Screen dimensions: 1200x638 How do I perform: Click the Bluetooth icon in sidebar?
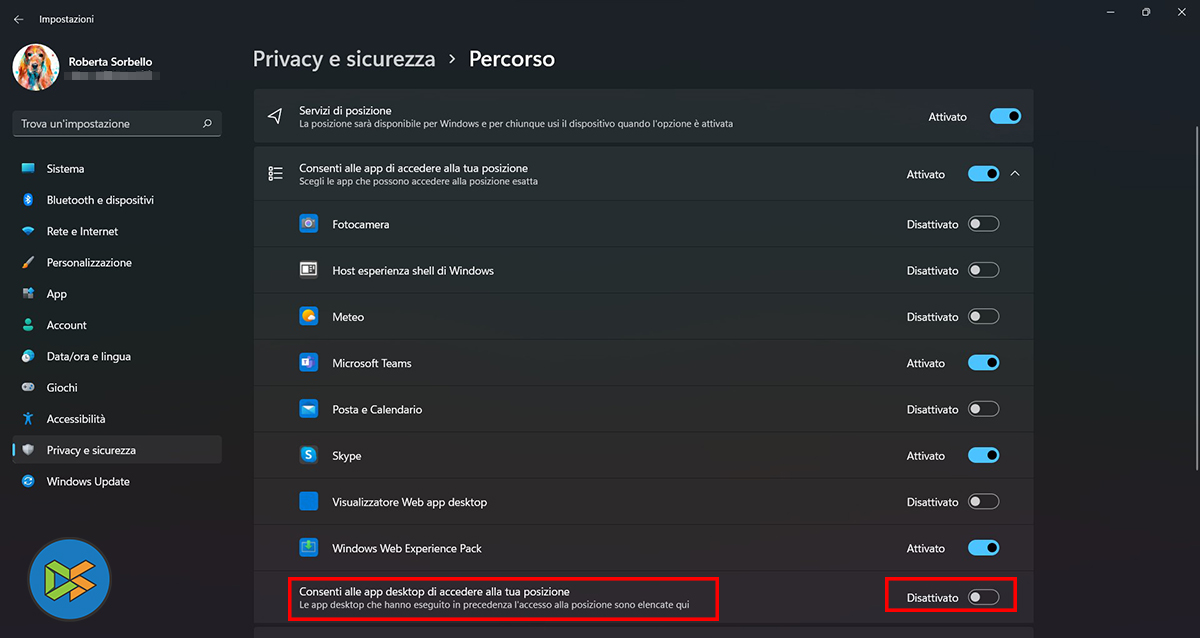28,200
